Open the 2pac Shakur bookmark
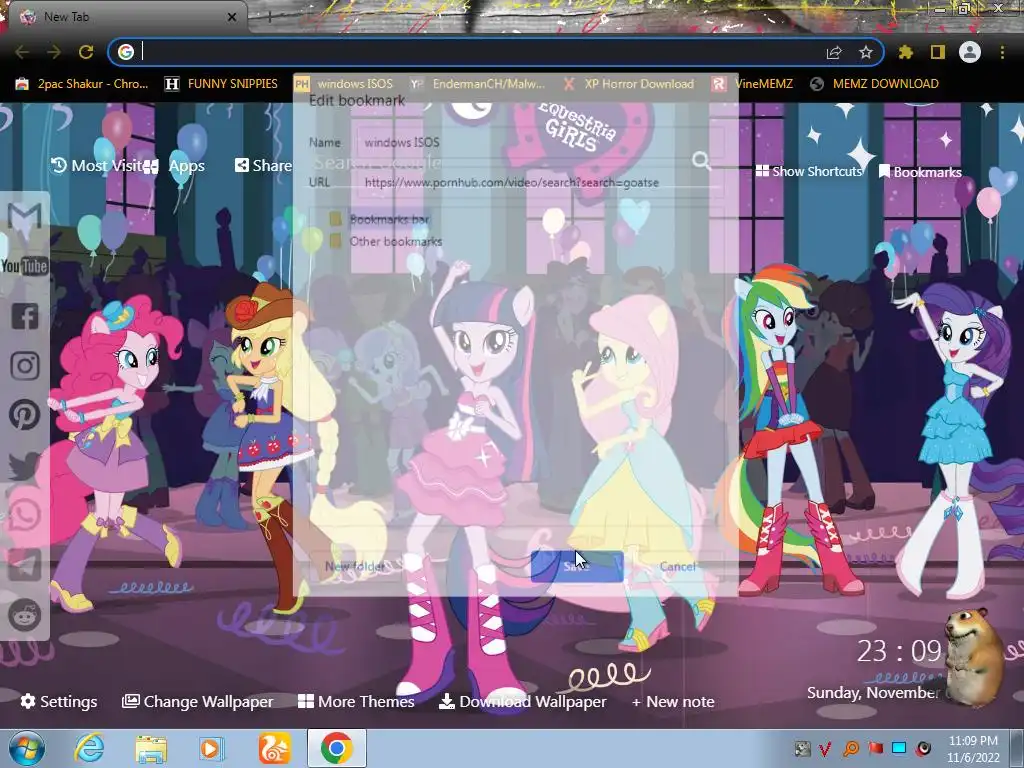This screenshot has width=1024, height=768. (x=82, y=84)
